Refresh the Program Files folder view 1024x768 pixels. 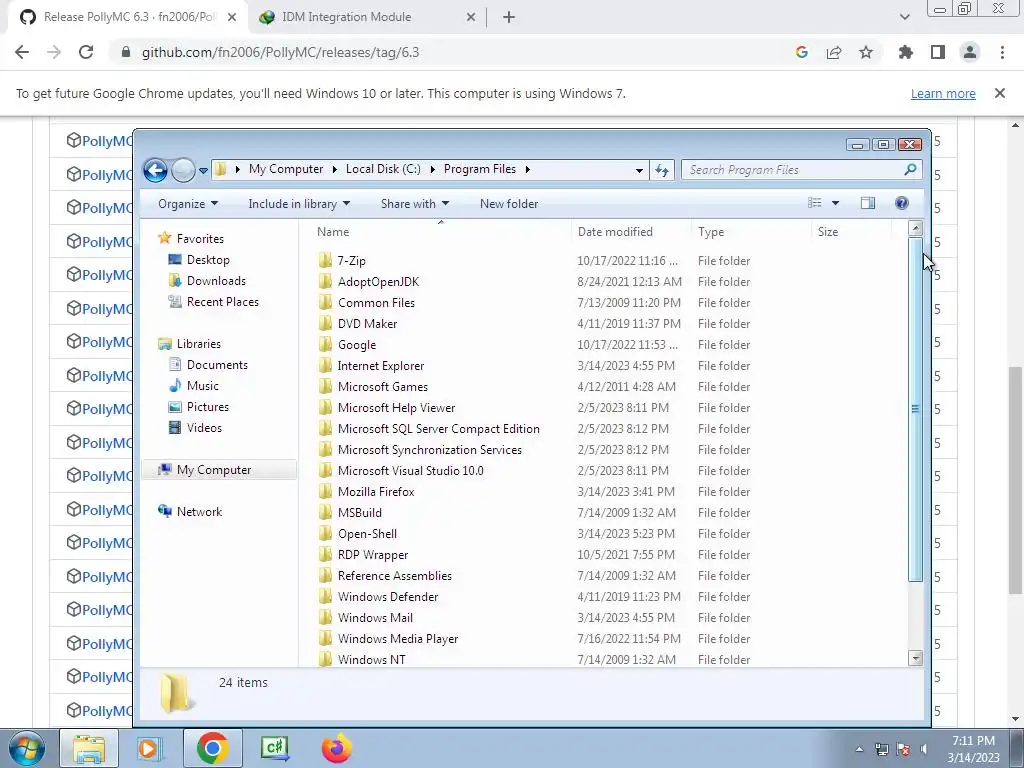[x=662, y=170]
